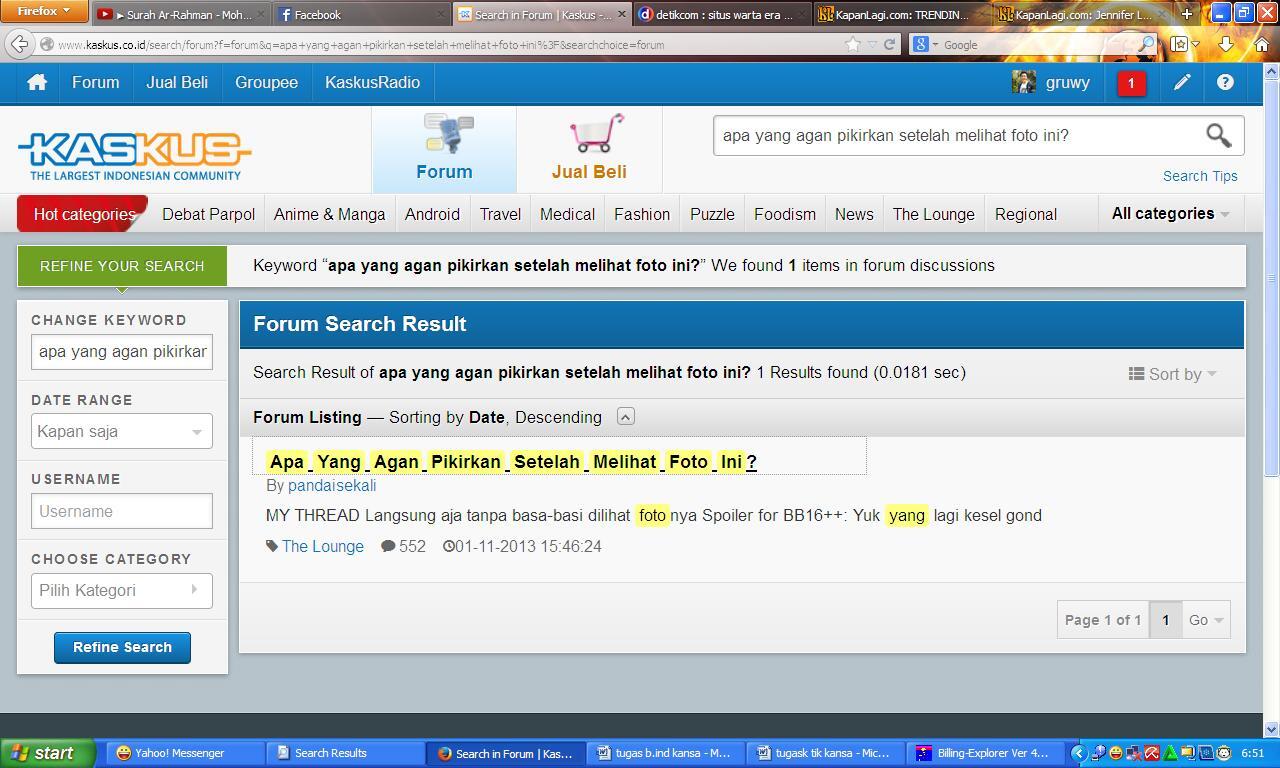Screen dimensions: 1280x768
Task: Select page 1 in pagination
Action: tap(1165, 620)
